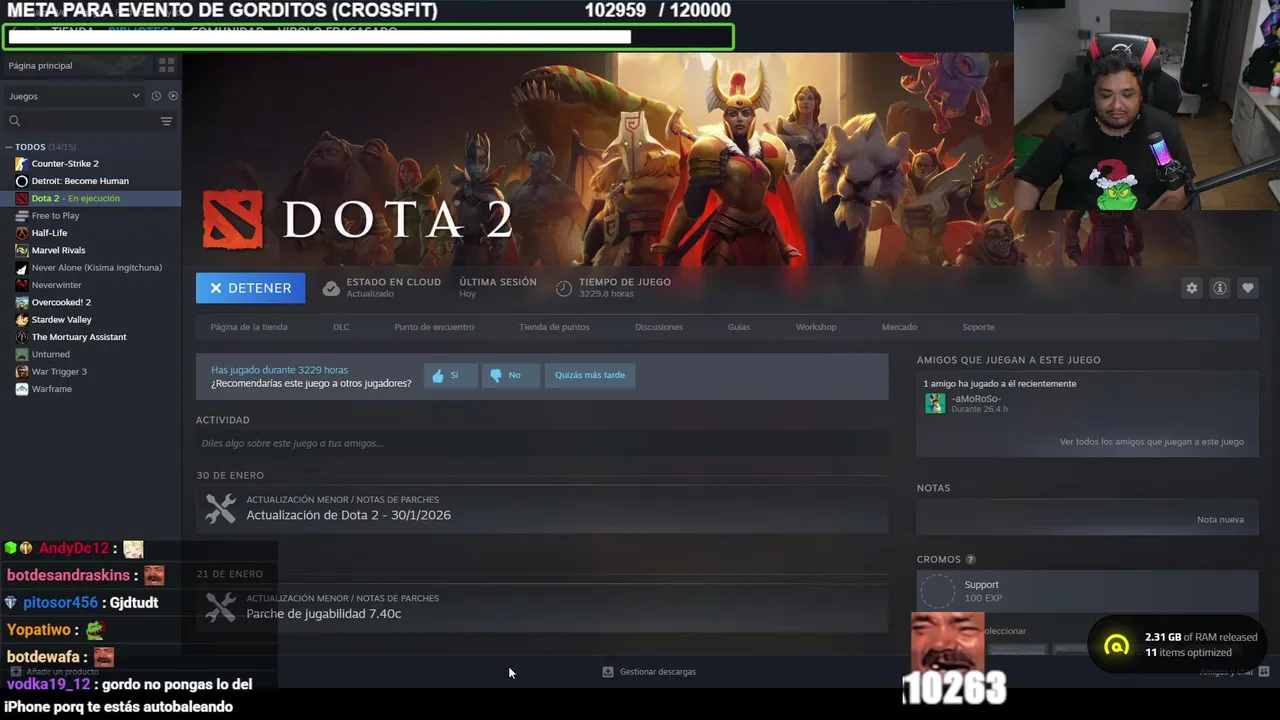Click the play time clock icon
Viewport: 1280px width, 720px height.
click(x=564, y=288)
